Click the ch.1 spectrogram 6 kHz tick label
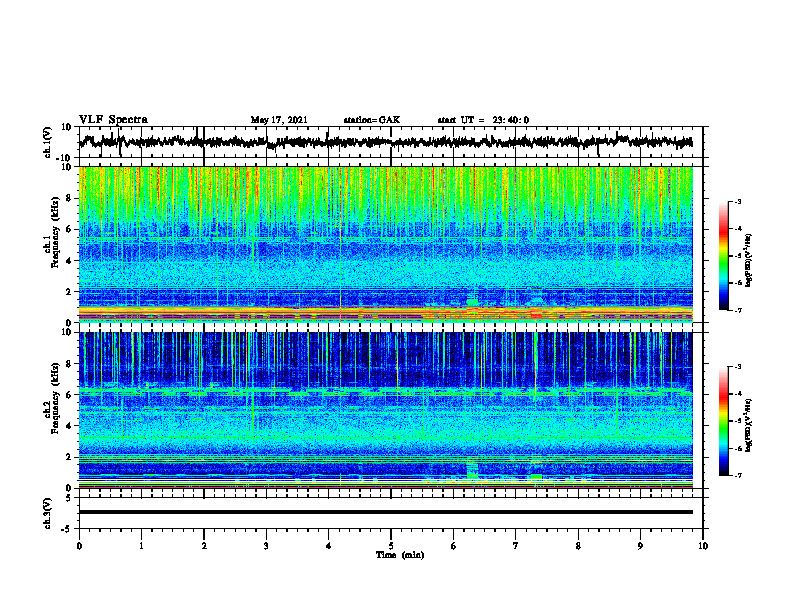792x612 pixels. tap(69, 230)
